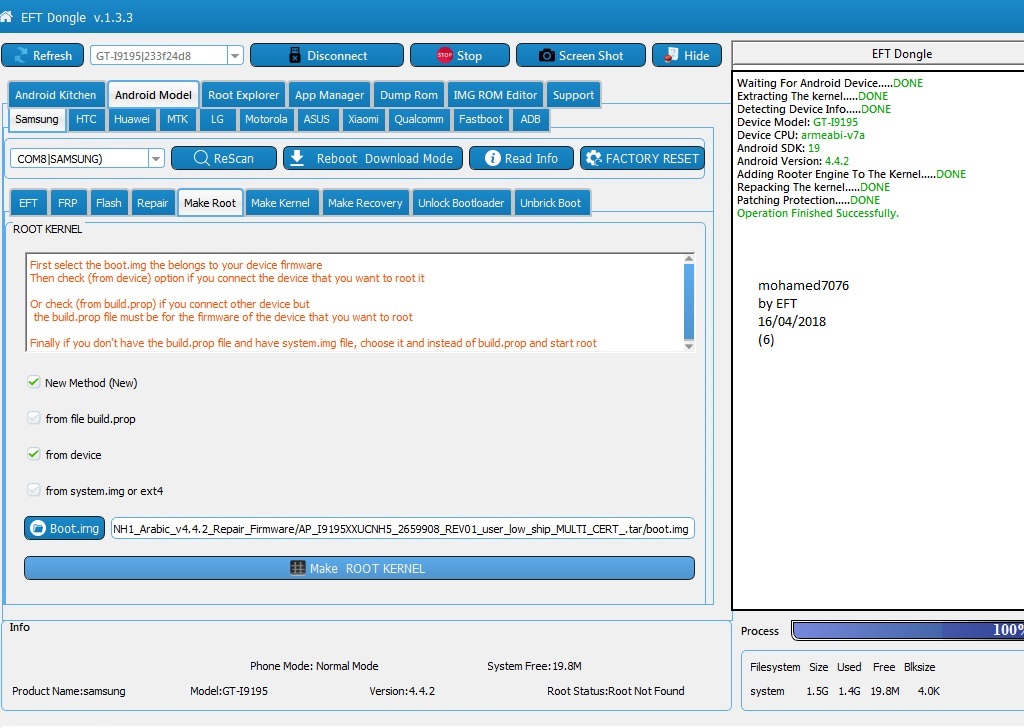
Task: Select the Xiaomi brand tab
Action: pyautogui.click(x=363, y=119)
